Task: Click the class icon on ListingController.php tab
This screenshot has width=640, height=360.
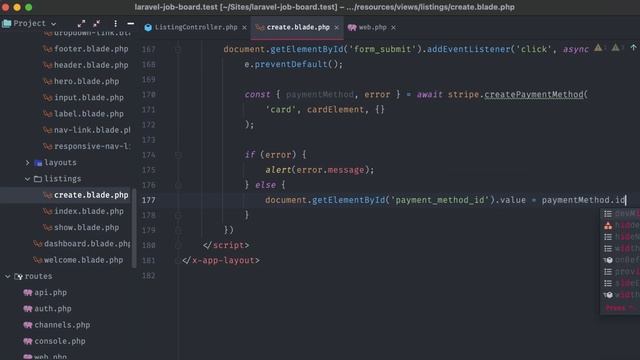Action: click(x=148, y=28)
